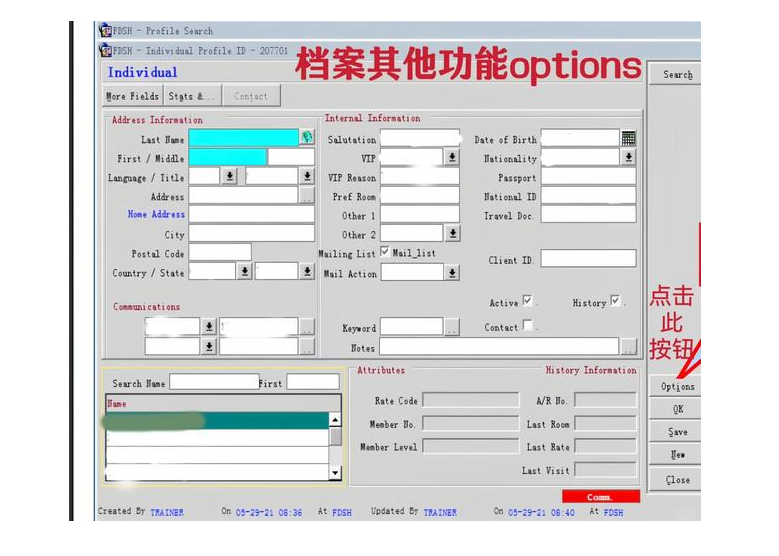
Task: Open the More Fields tab
Action: [133, 96]
